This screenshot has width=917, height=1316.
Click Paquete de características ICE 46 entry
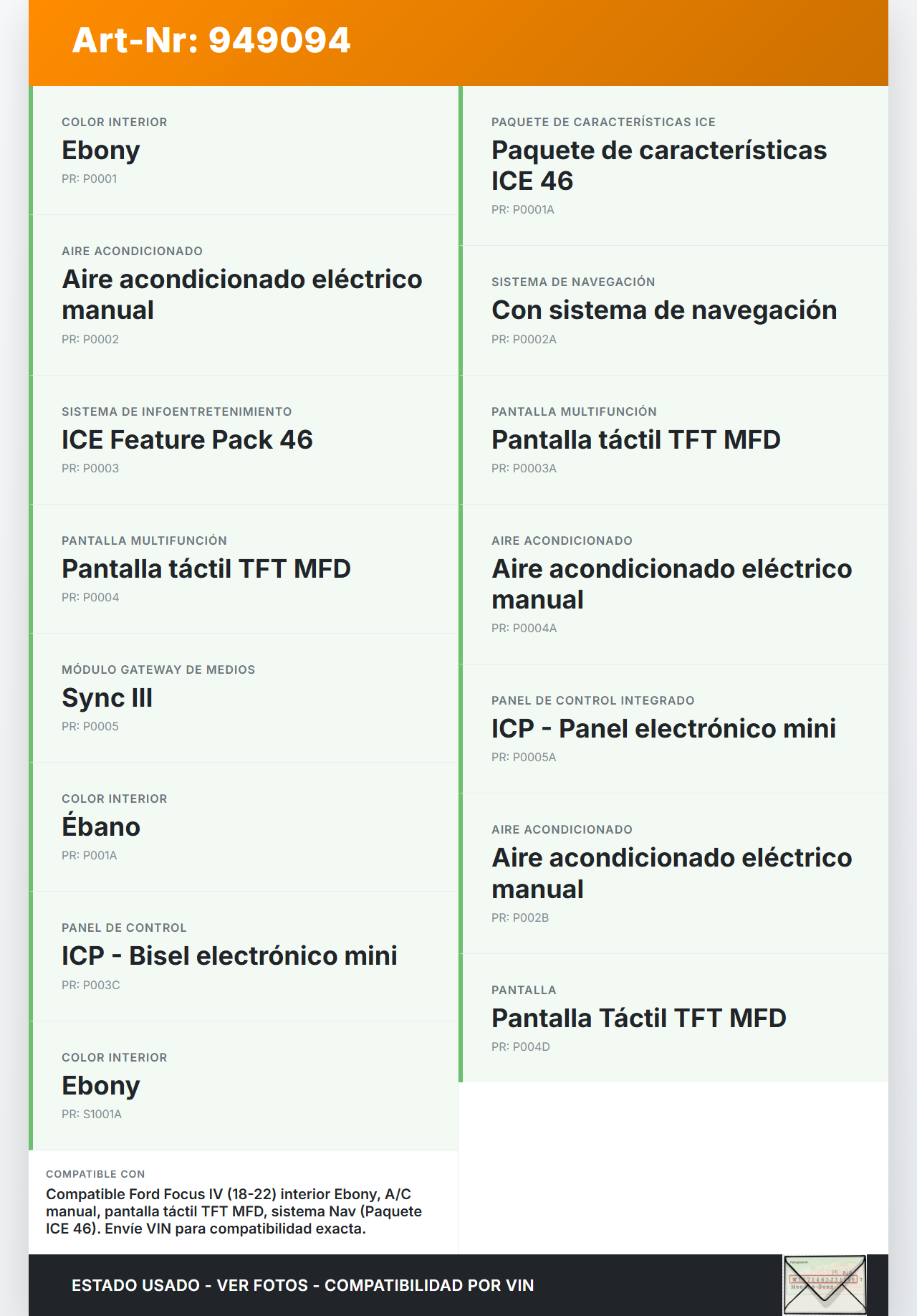(673, 166)
